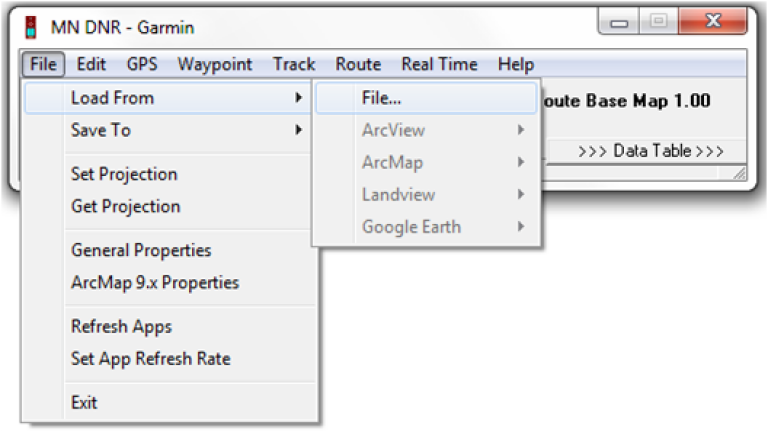Choose Set App Refresh Rate

(x=167, y=359)
